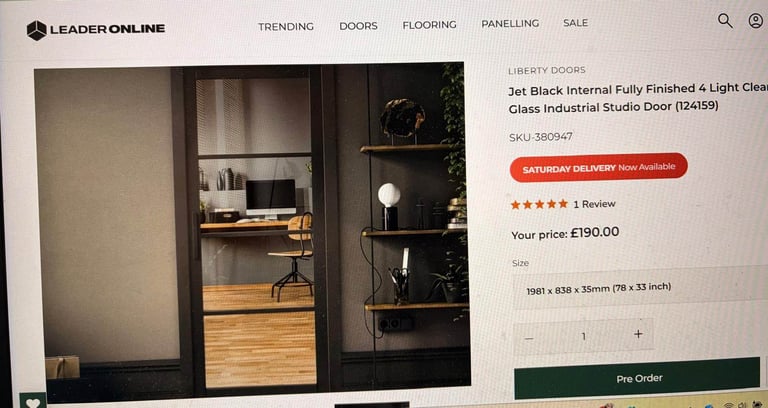Go to the Sale section
This screenshot has height=408, width=768.
point(576,23)
